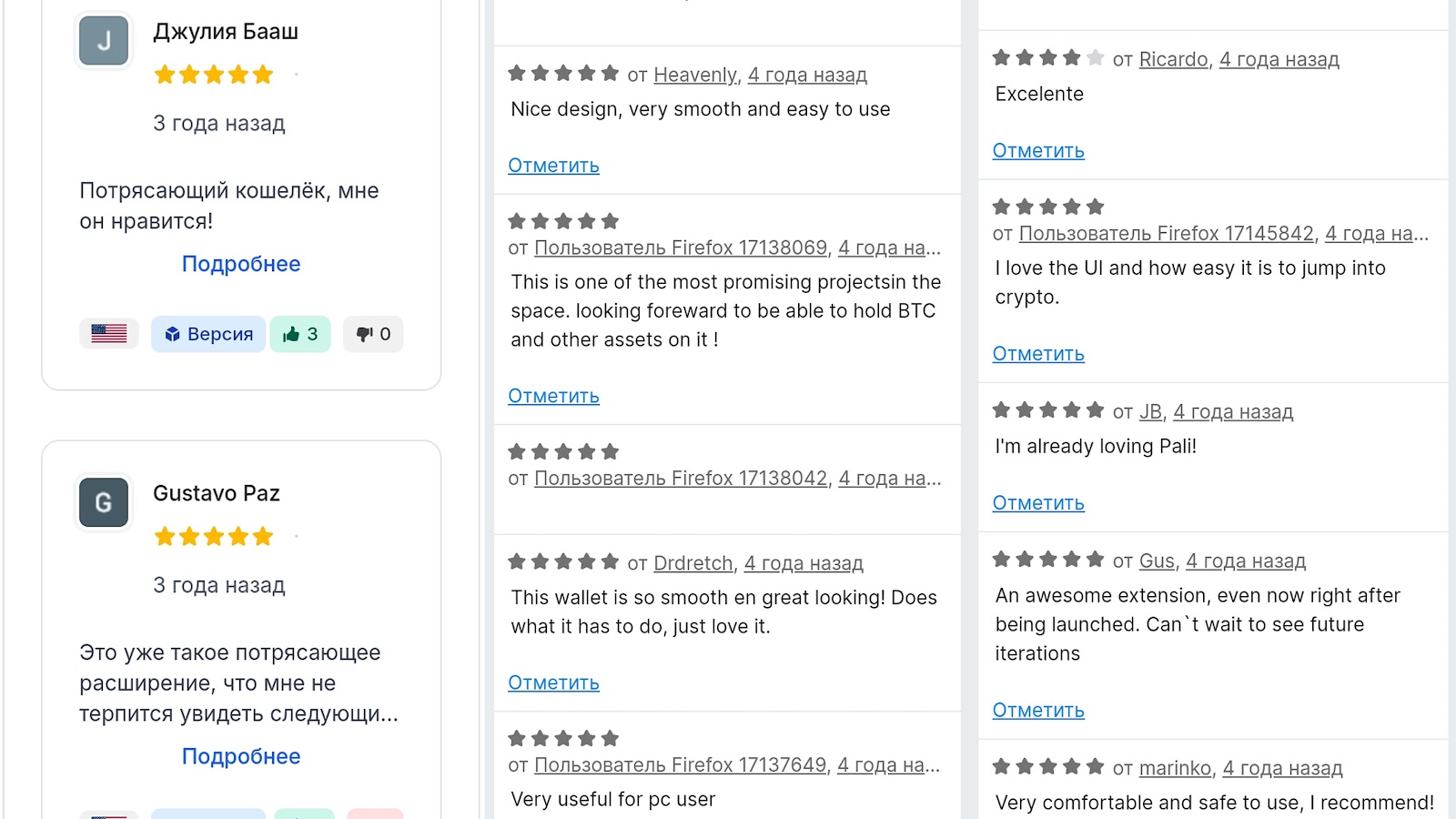
Task: Open Drdretch's user profile link
Action: coord(693,563)
